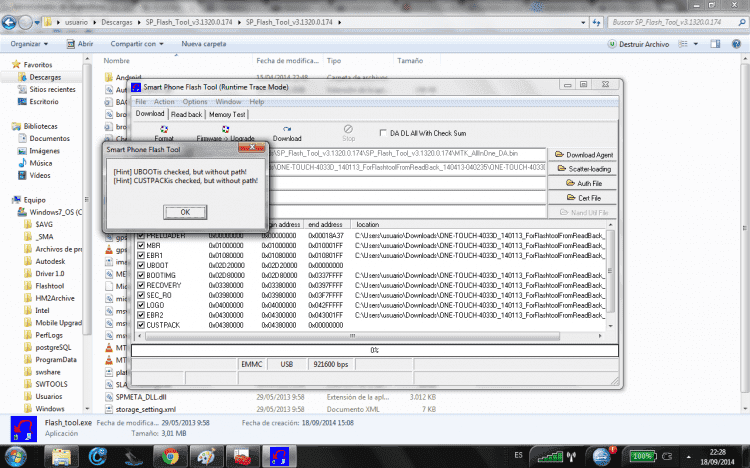Image resolution: width=750 pixels, height=468 pixels.
Task: Open the view options dropdown arrow
Action: [696, 44]
